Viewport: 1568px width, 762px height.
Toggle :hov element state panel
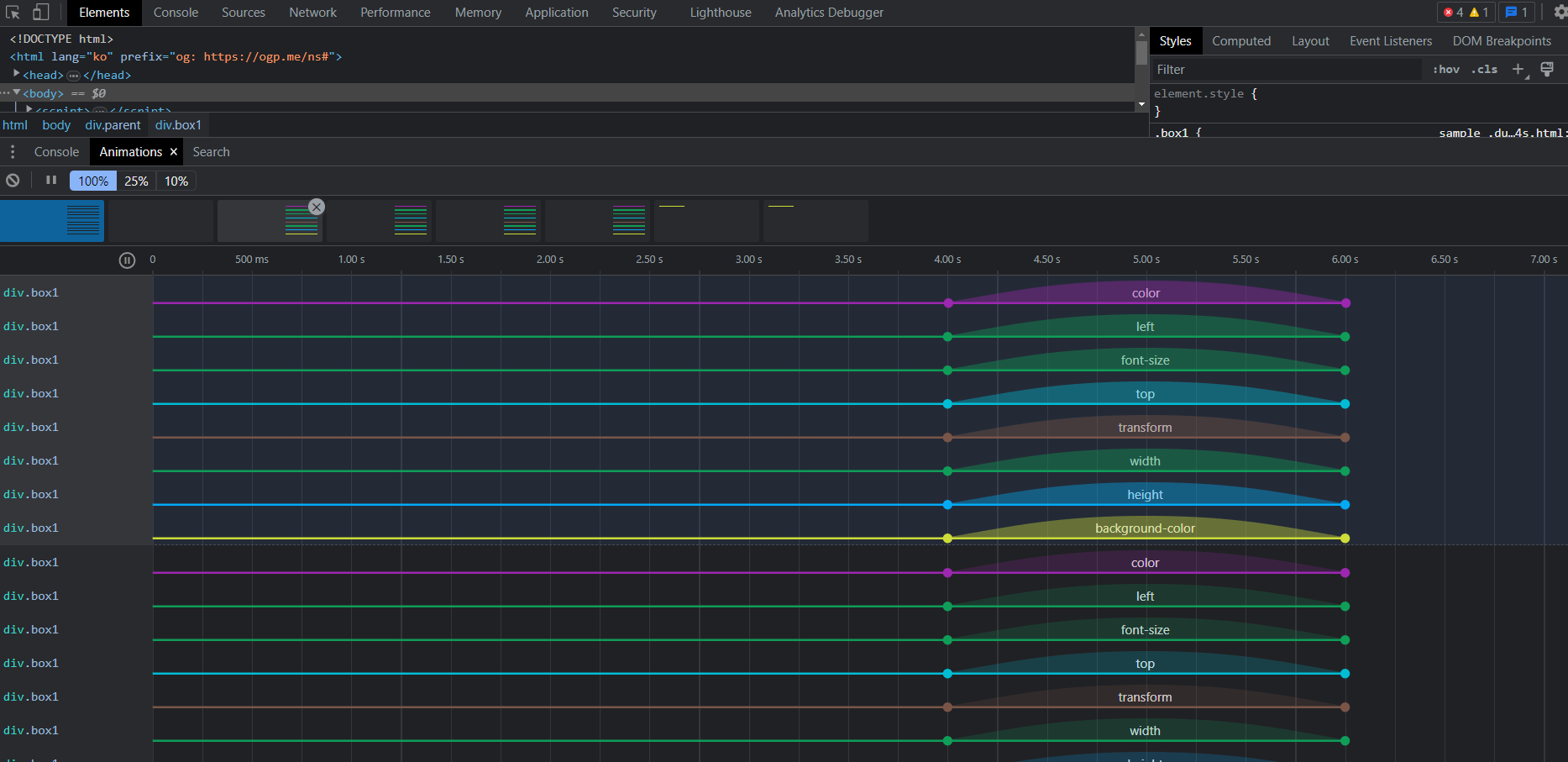1446,70
